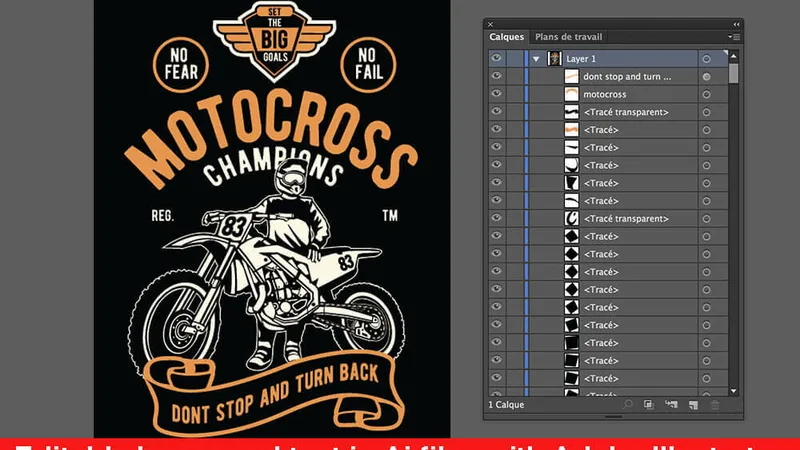
Task: Hide Layer 1 with its eye icon
Action: pyautogui.click(x=496, y=58)
